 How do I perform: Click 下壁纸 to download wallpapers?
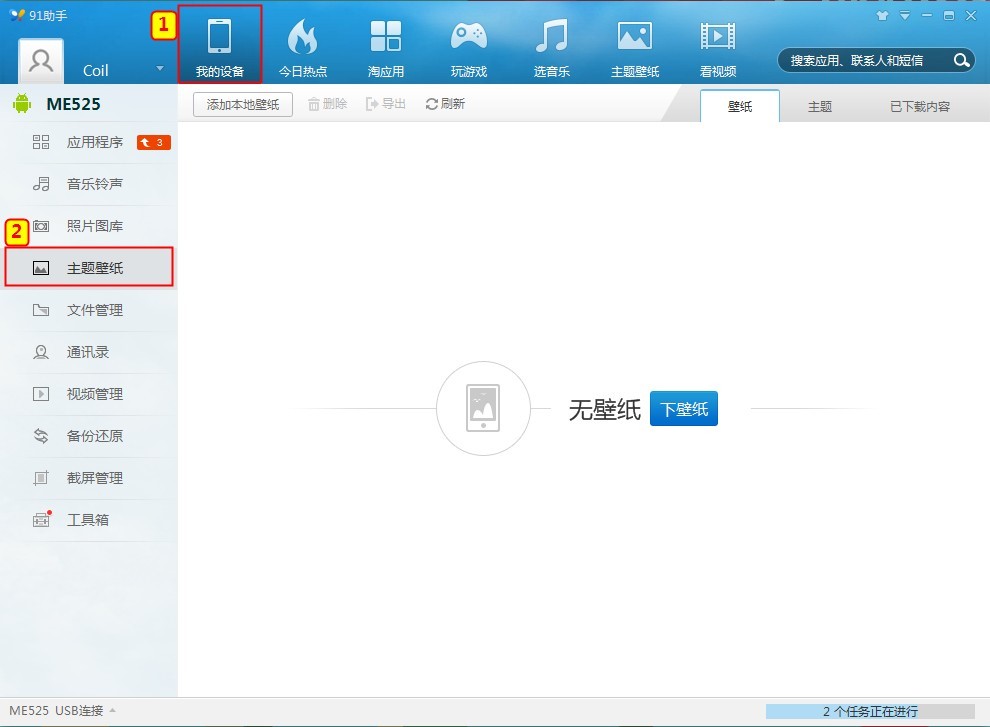coord(684,408)
